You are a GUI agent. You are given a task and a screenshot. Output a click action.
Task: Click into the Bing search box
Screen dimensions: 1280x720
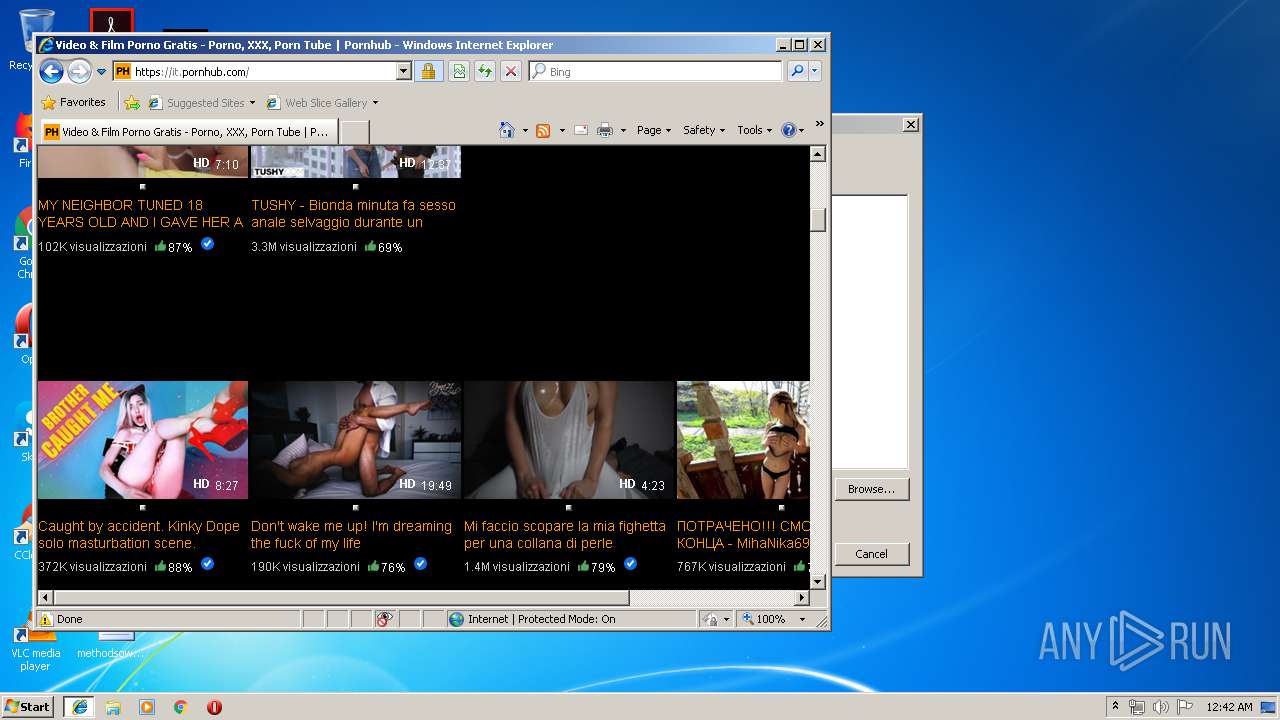pyautogui.click(x=664, y=72)
